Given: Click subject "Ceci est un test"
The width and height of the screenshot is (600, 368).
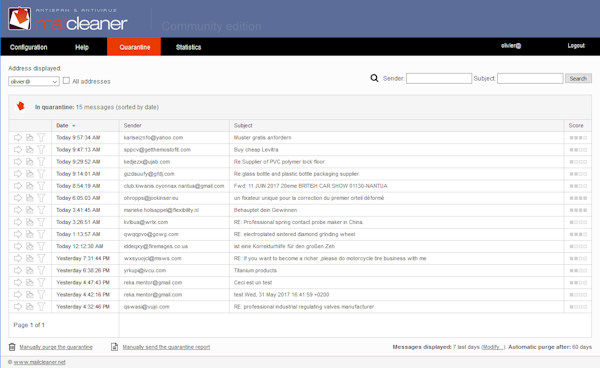Looking at the screenshot, I should [x=253, y=282].
